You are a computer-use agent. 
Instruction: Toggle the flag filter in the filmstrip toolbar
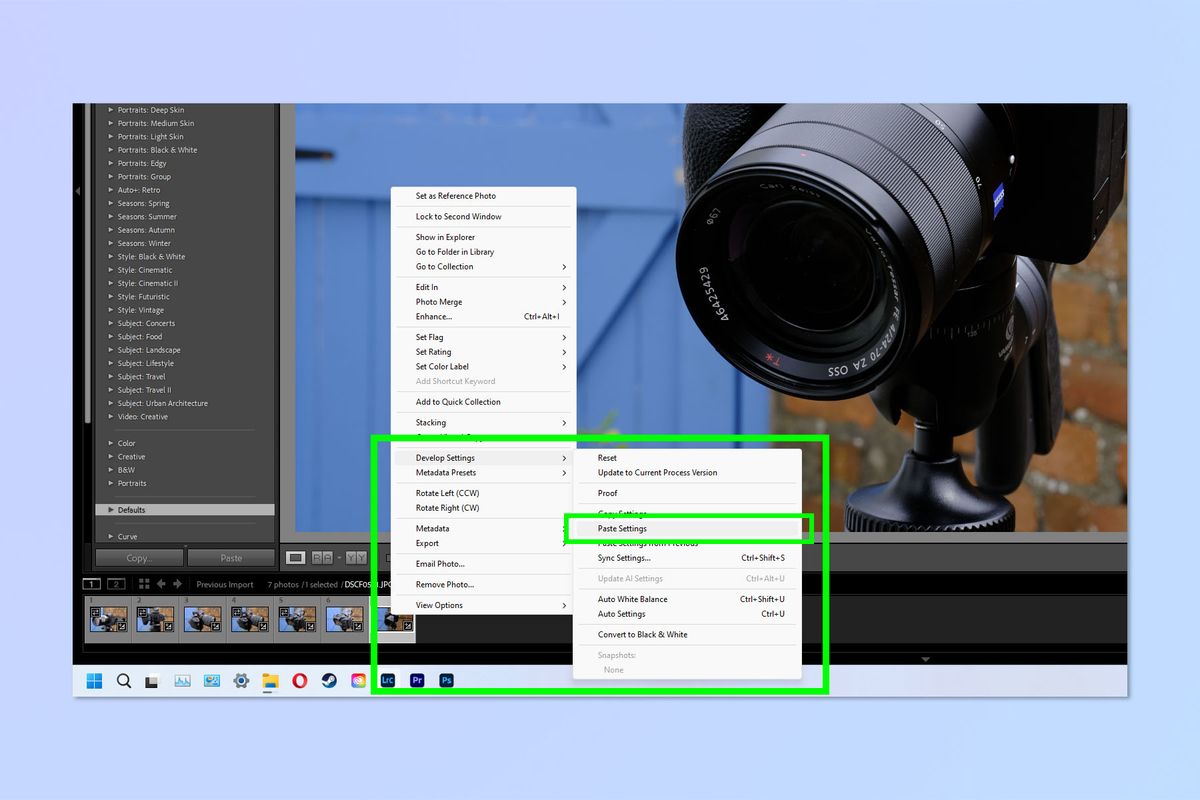322,557
